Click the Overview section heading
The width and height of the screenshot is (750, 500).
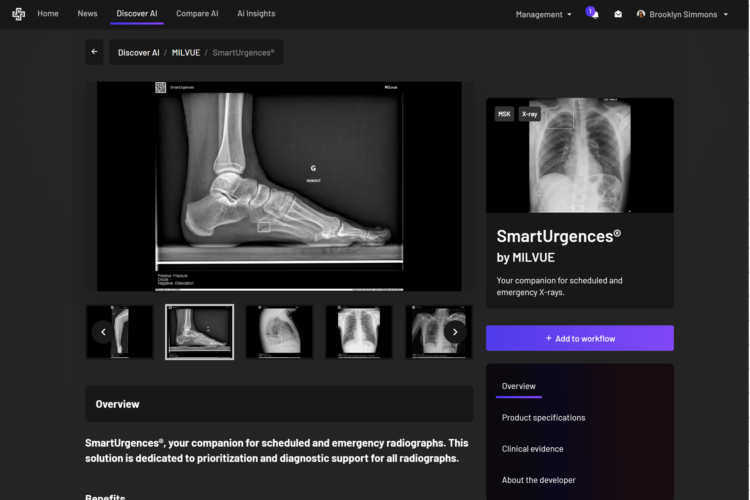(x=117, y=404)
